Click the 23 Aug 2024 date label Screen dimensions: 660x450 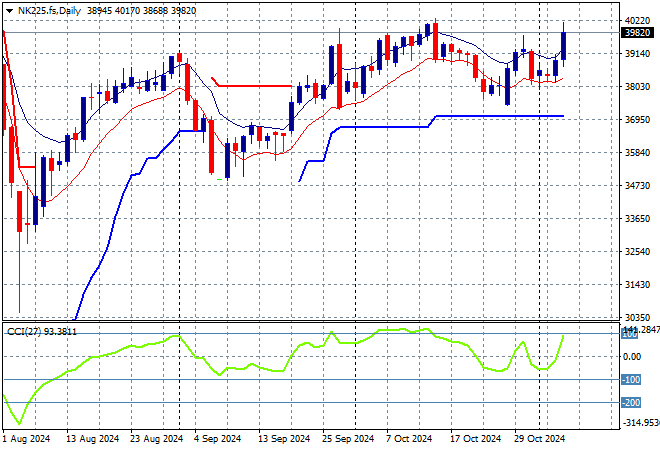(157, 439)
